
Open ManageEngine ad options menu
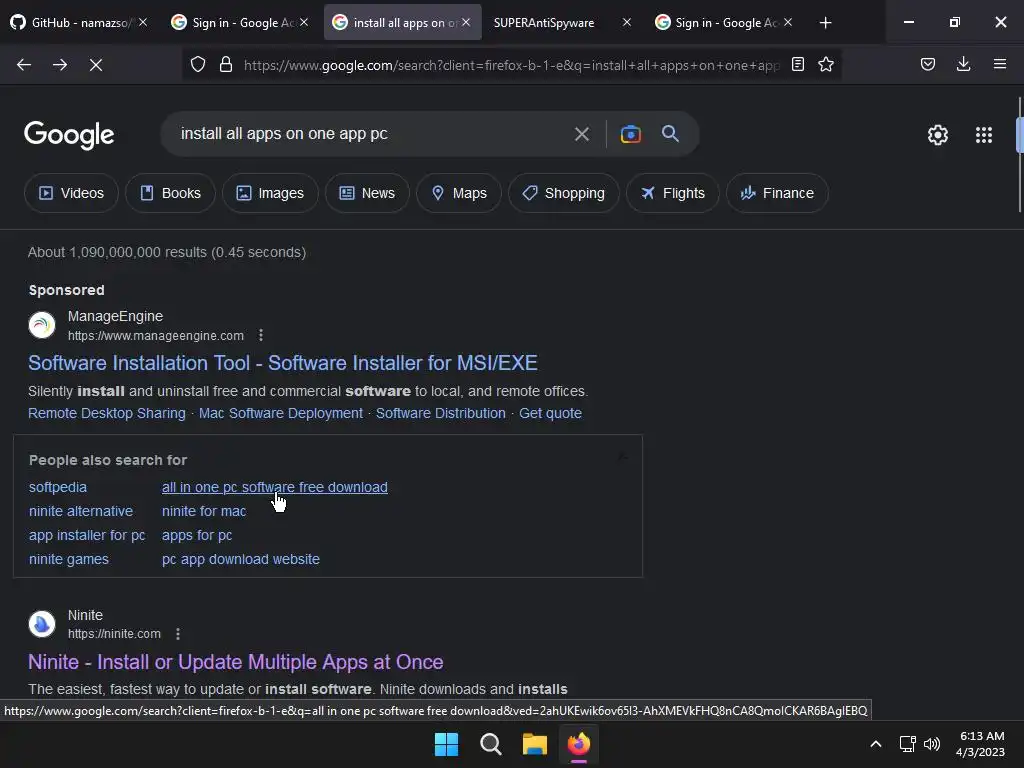pyautogui.click(x=261, y=336)
